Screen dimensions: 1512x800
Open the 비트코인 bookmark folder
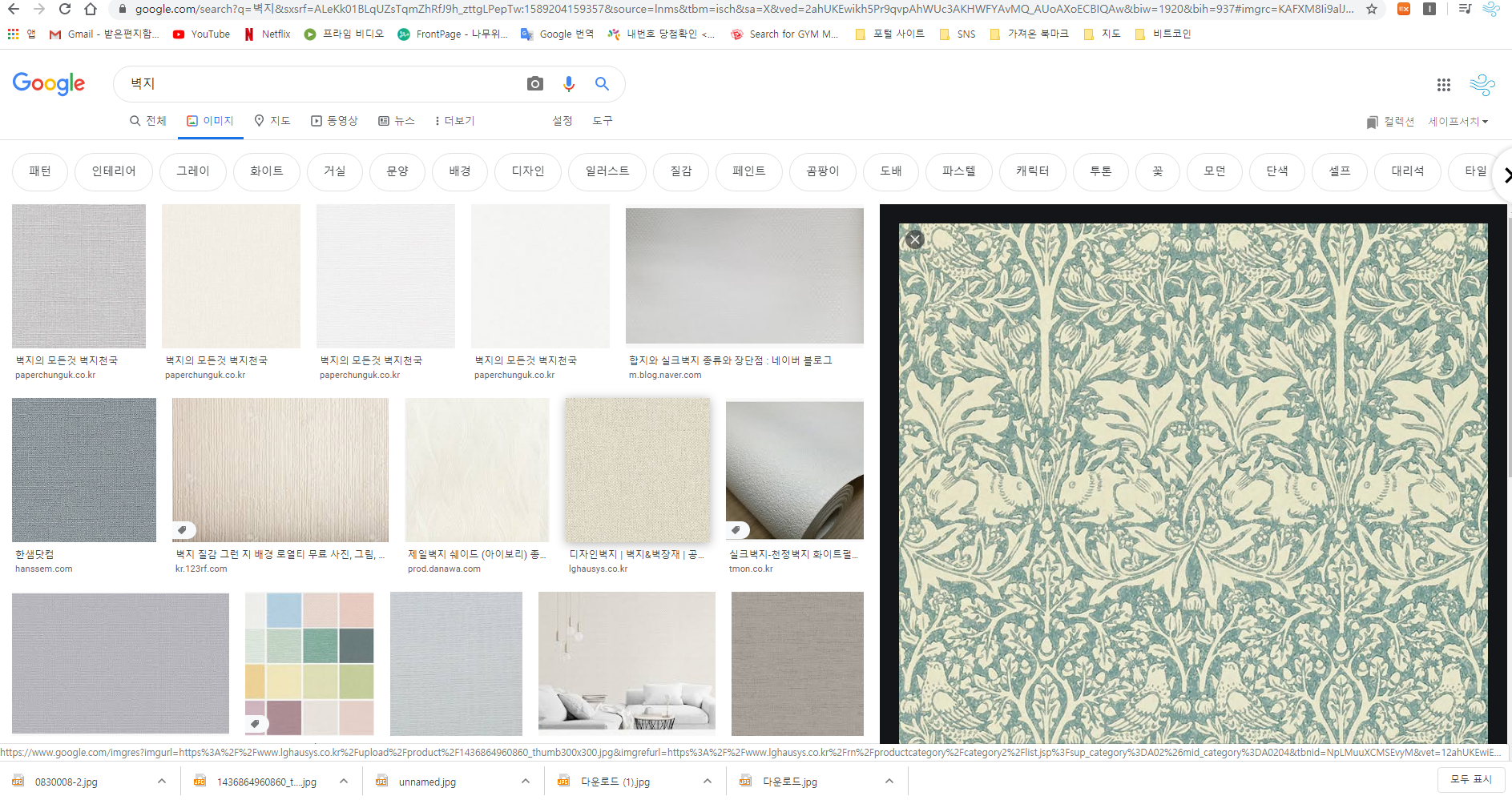click(x=1163, y=34)
